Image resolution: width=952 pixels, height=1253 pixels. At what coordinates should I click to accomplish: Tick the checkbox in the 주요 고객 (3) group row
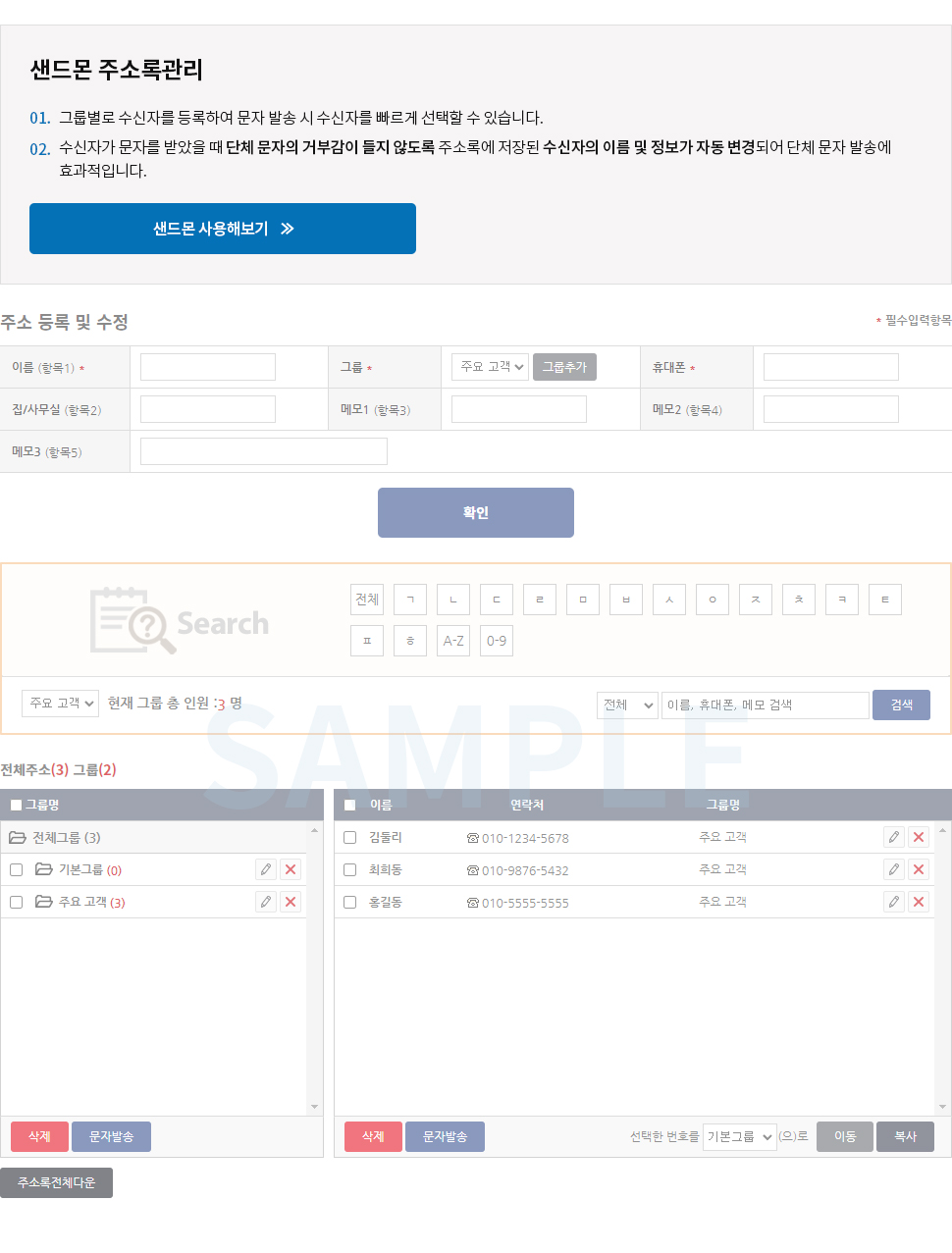coord(16,902)
